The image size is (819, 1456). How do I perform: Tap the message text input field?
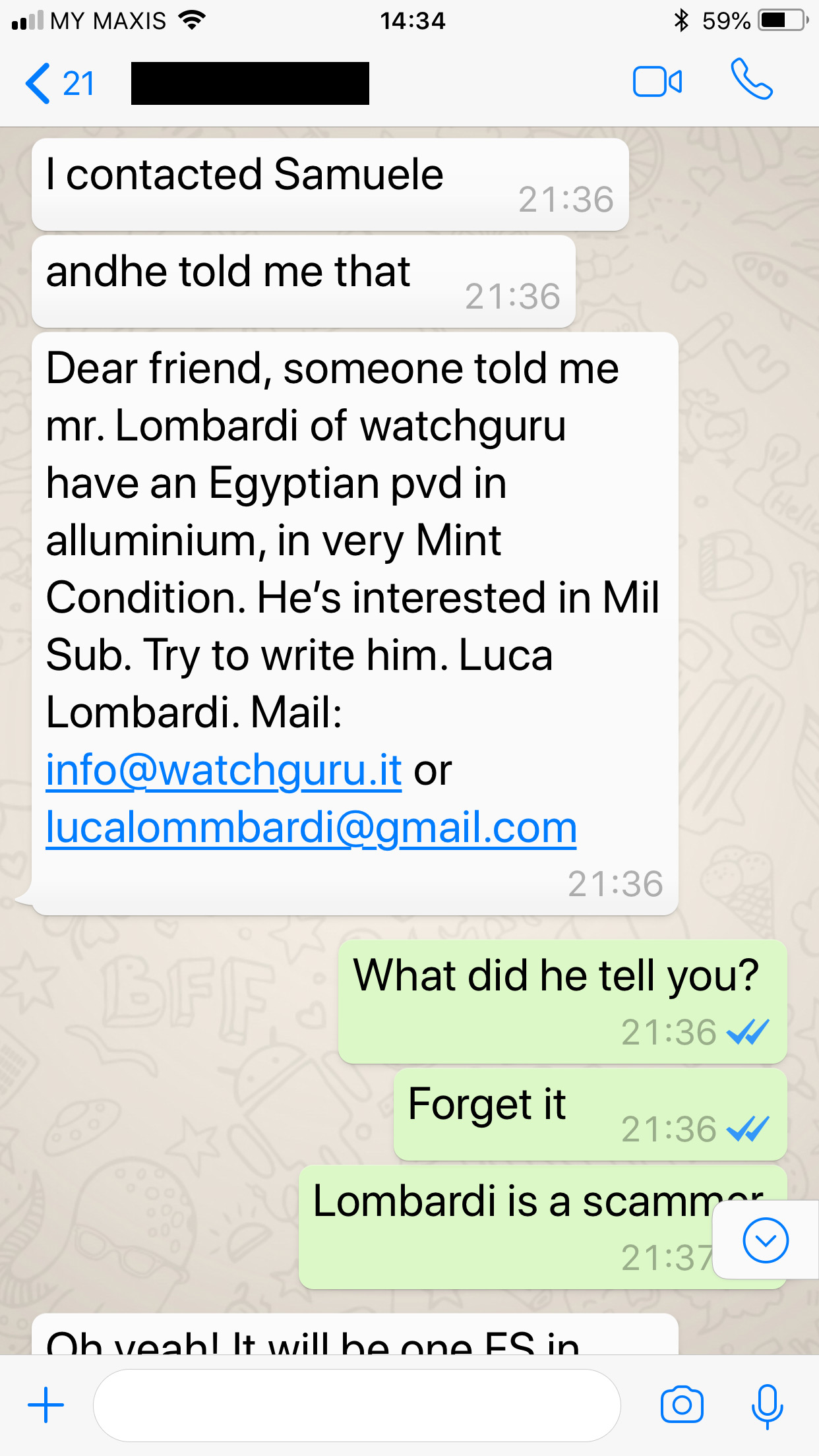coord(356,1405)
